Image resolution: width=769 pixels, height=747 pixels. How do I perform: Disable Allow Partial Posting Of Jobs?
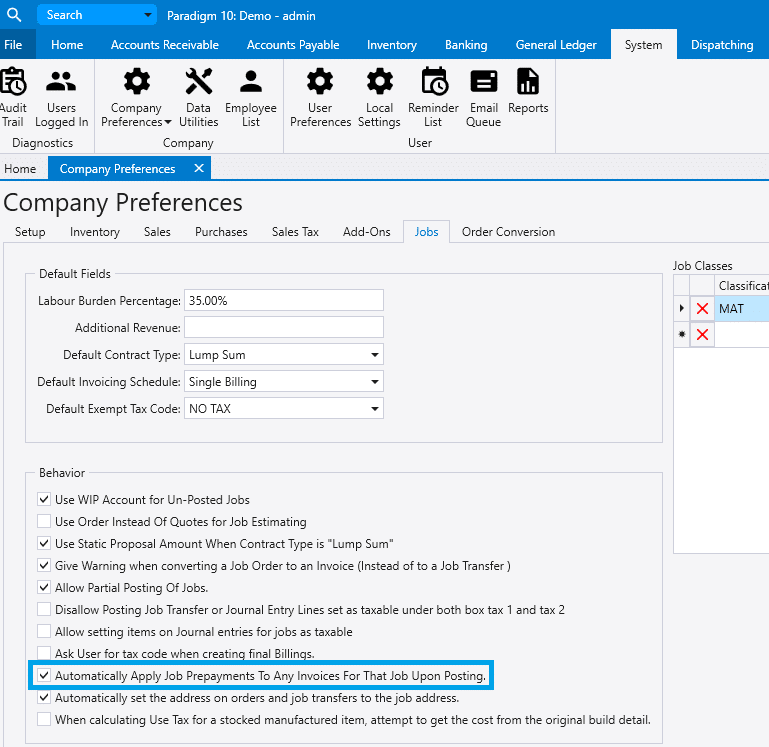(x=44, y=587)
